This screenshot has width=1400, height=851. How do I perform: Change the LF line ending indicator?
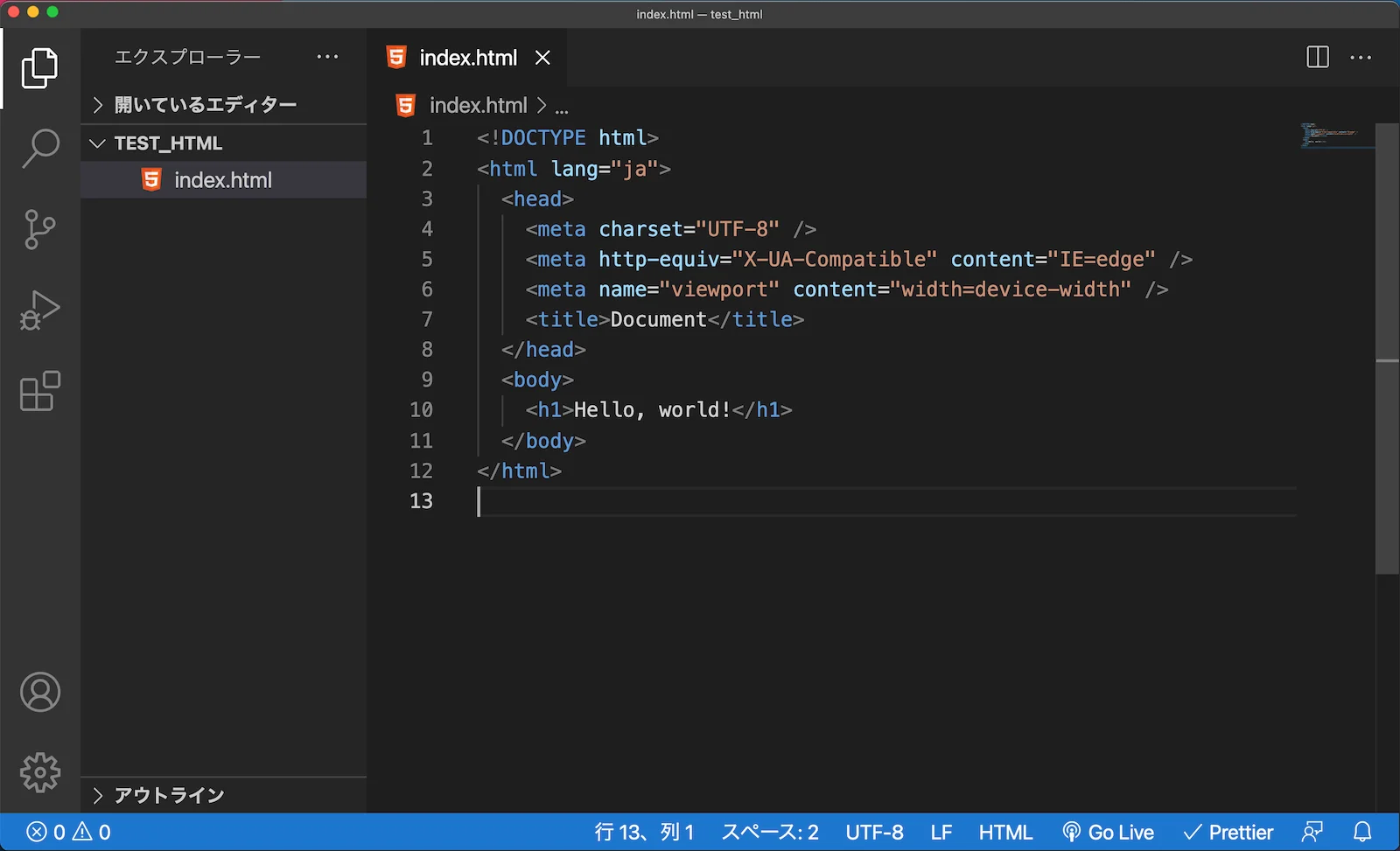click(x=941, y=832)
